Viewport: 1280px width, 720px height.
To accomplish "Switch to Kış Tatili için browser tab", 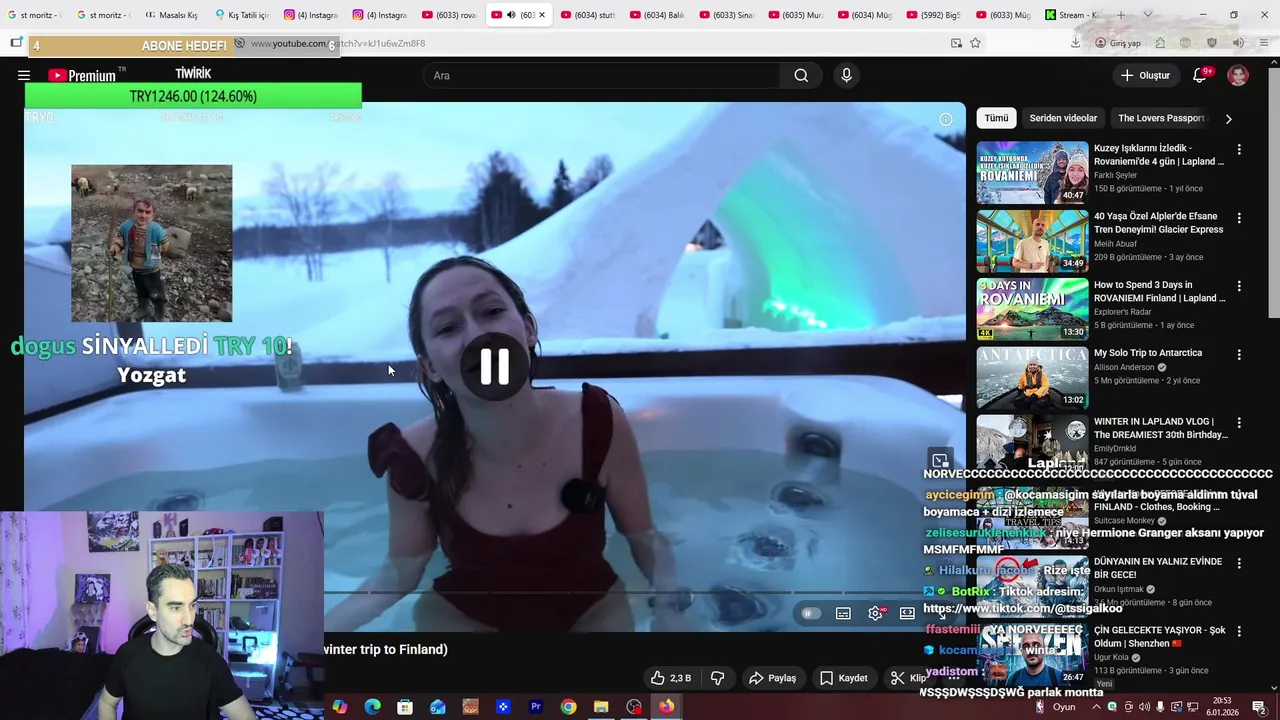I will pos(242,15).
